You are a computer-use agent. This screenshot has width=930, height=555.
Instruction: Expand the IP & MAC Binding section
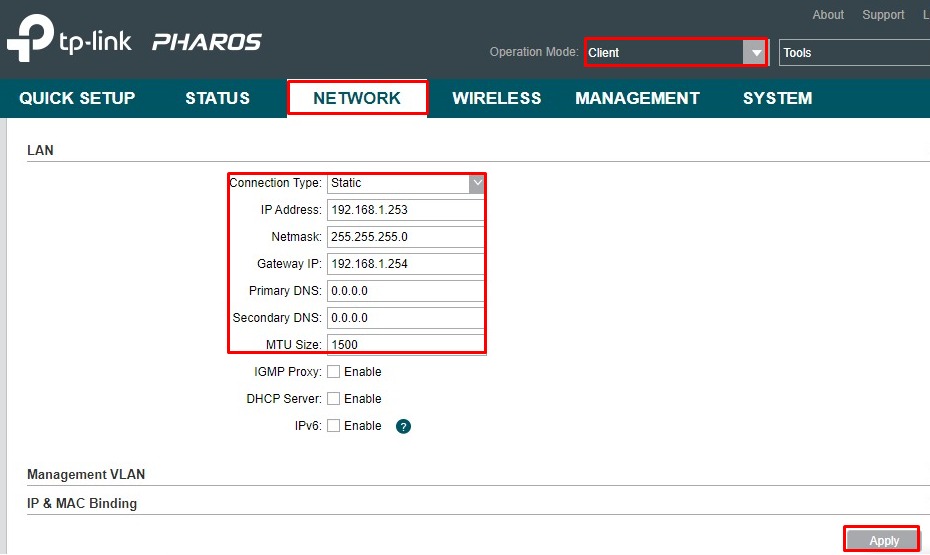click(82, 503)
